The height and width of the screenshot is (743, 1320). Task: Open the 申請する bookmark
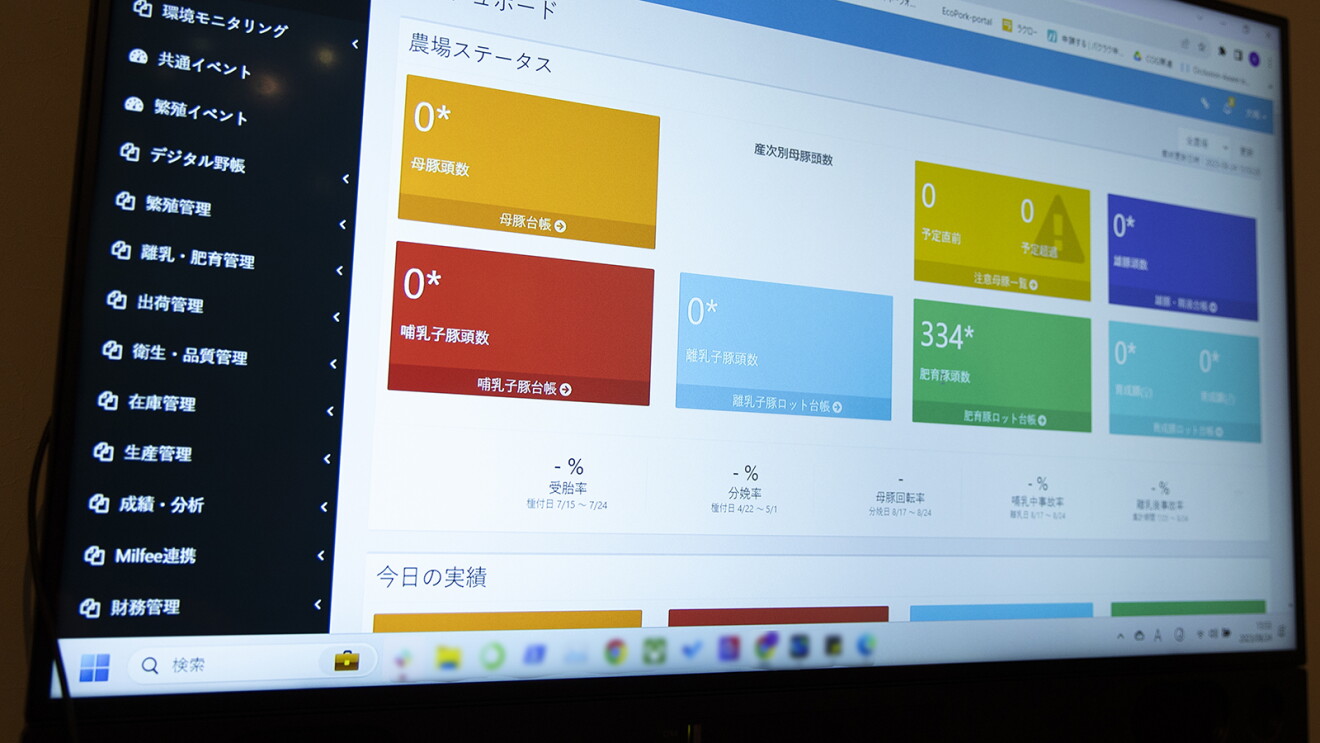point(1085,42)
